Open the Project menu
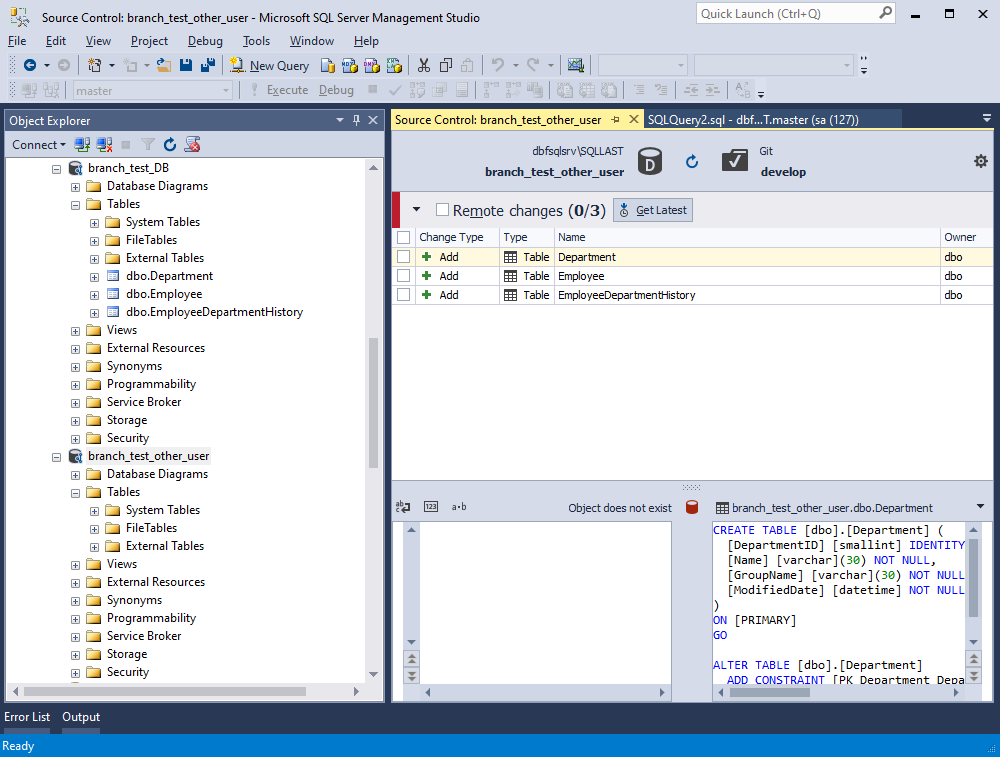This screenshot has width=1000, height=757. [x=149, y=41]
